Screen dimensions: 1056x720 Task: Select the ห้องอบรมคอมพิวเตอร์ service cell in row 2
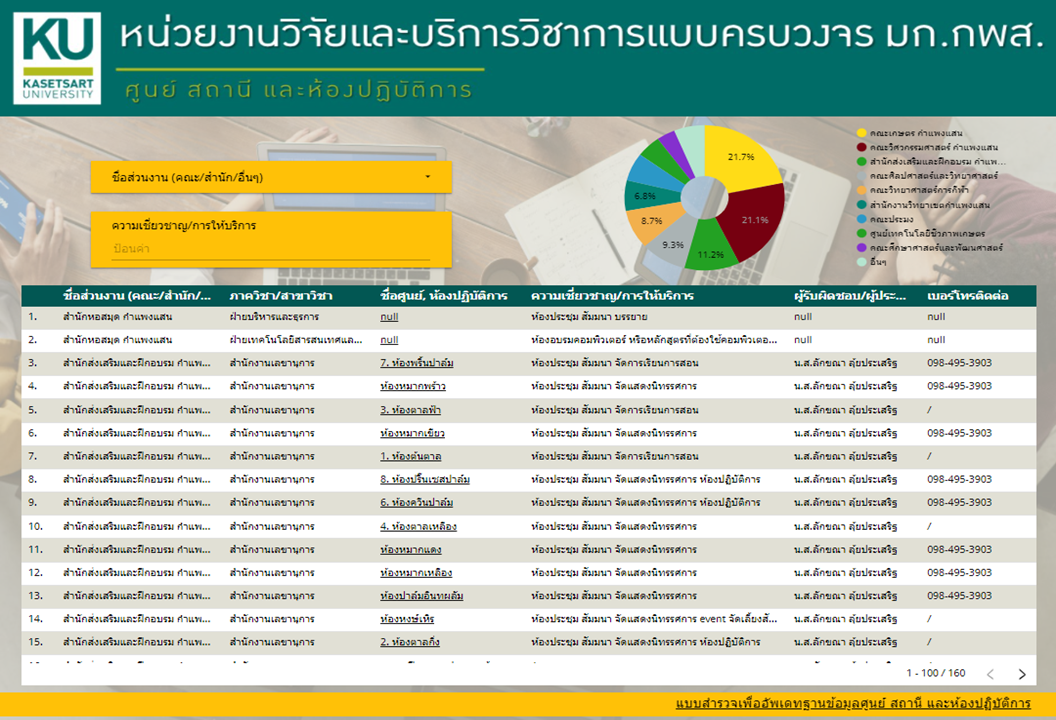click(653, 340)
